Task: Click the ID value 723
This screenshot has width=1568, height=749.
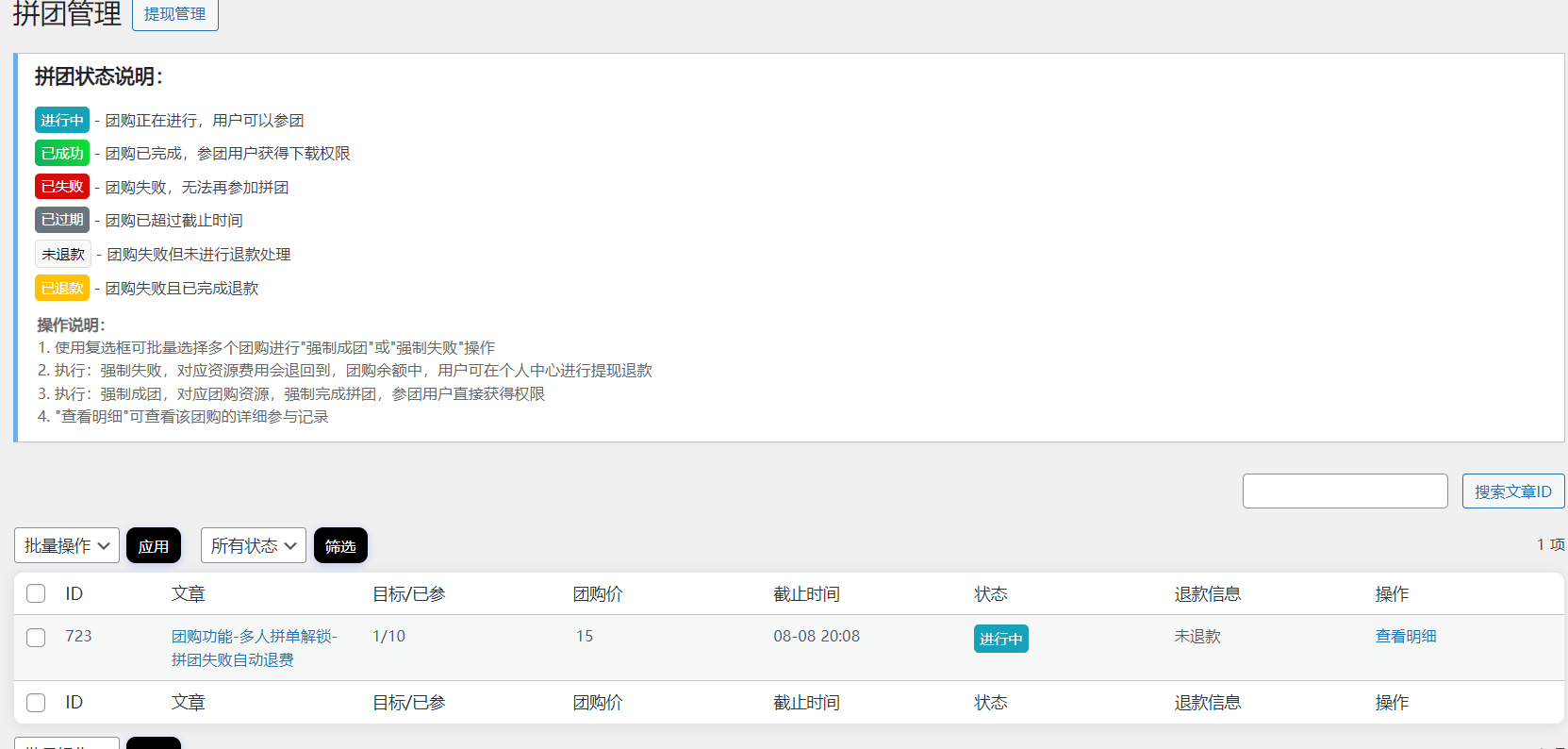Action: [x=78, y=637]
